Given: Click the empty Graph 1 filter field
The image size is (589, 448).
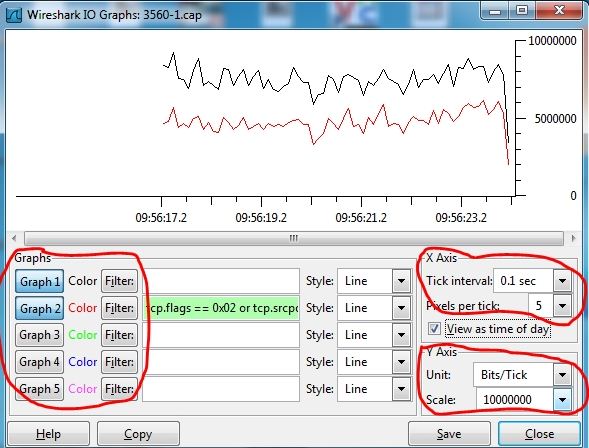Looking at the screenshot, I should 221,281.
